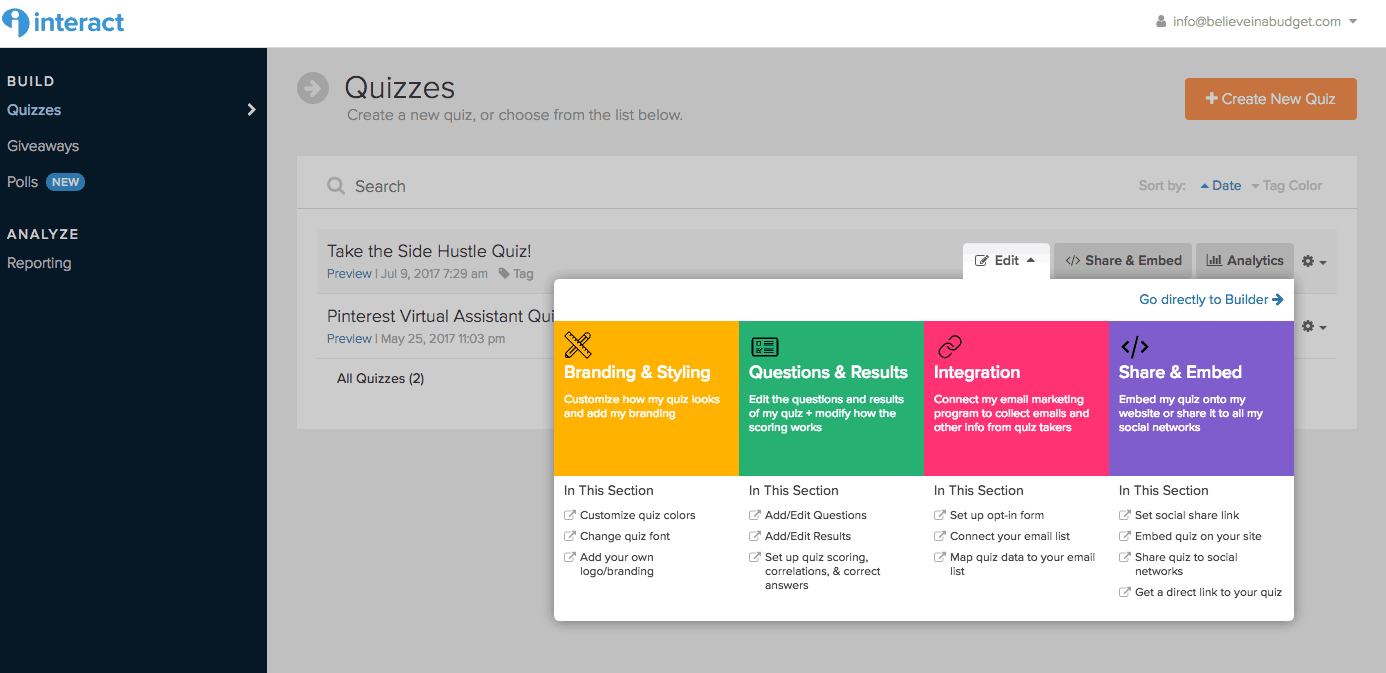Click the Interact logo icon

(16, 23)
